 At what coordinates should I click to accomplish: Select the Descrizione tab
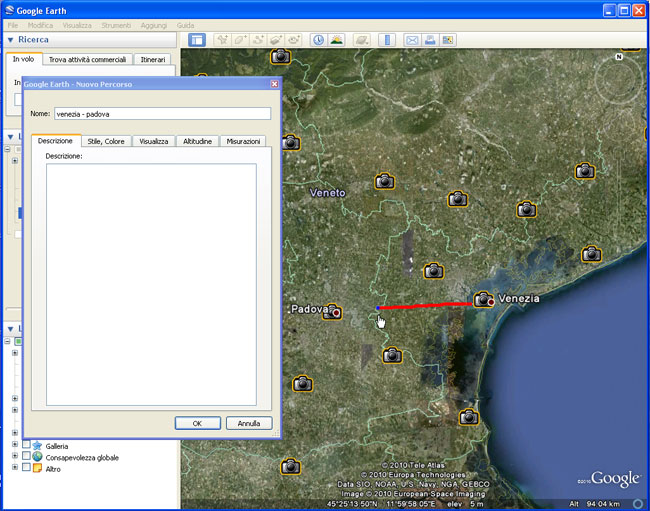point(55,140)
